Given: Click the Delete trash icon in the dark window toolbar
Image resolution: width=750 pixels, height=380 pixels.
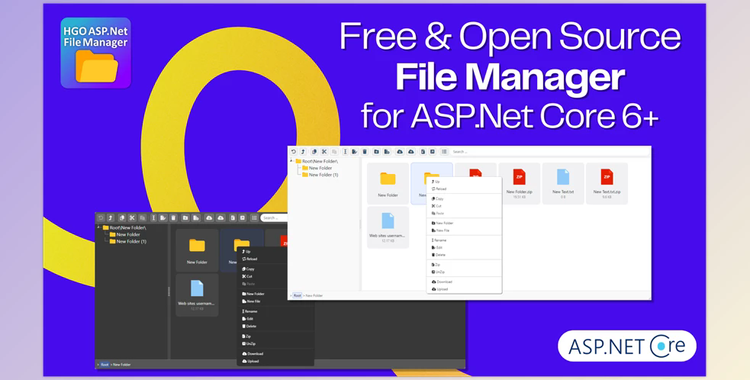Looking at the screenshot, I should coord(174,218).
